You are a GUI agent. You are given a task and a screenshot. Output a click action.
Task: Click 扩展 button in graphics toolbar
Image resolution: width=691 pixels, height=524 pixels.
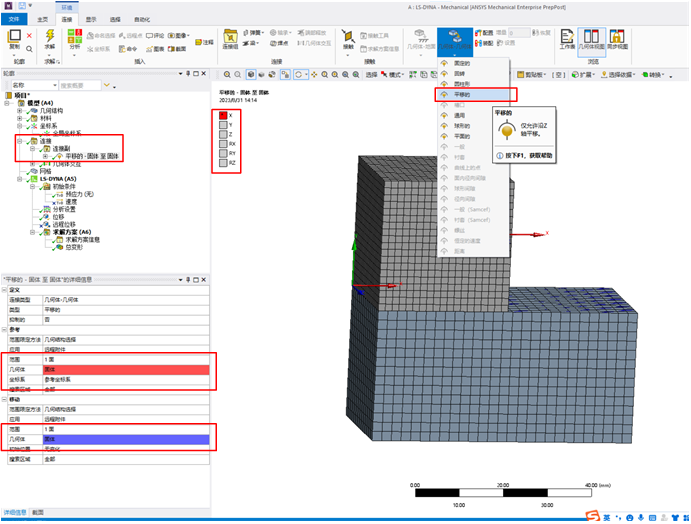pos(582,74)
